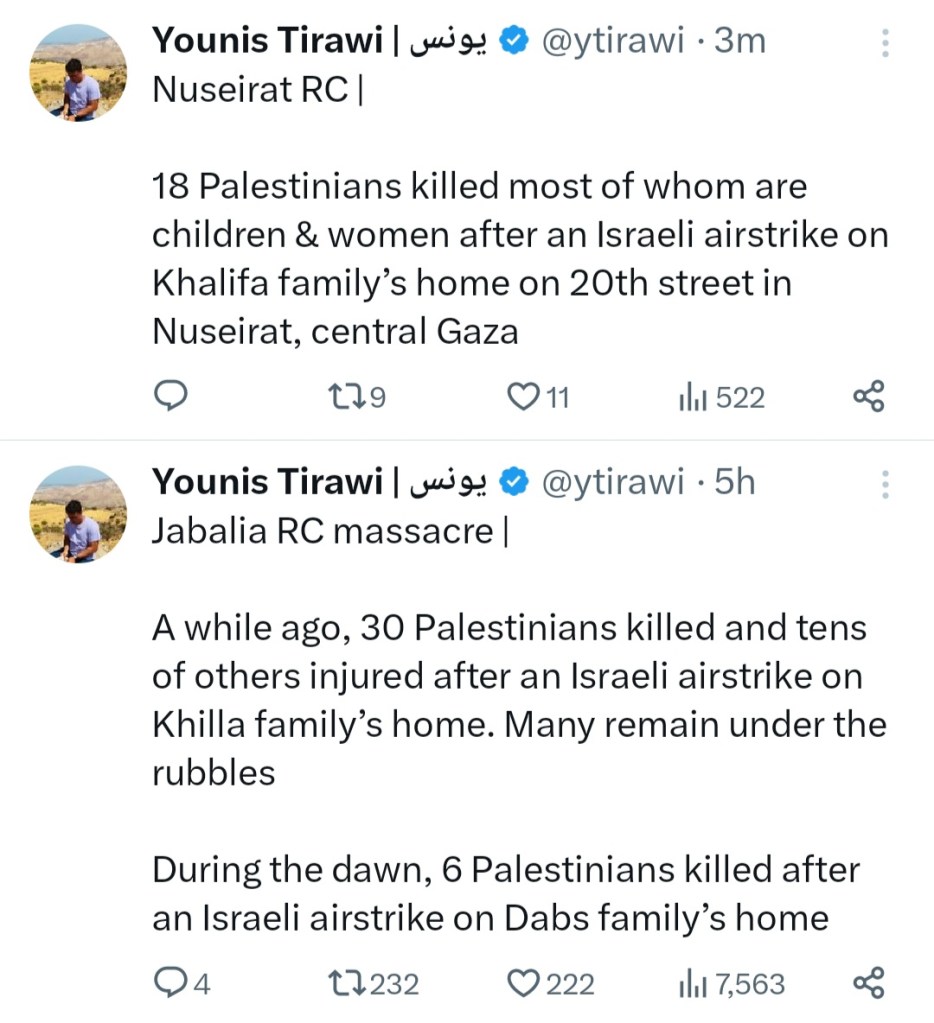
Task: Open the tweet about Khalifa family's home
Action: (519, 258)
